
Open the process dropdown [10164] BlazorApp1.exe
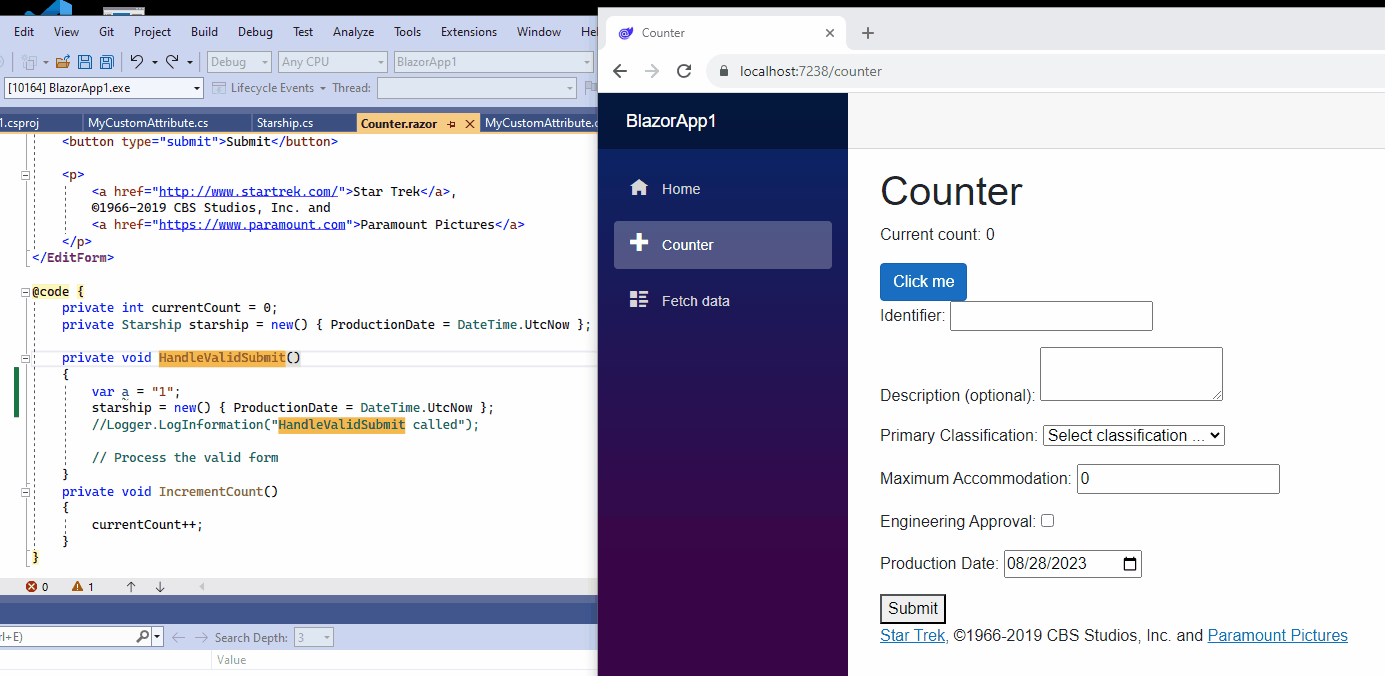point(103,88)
